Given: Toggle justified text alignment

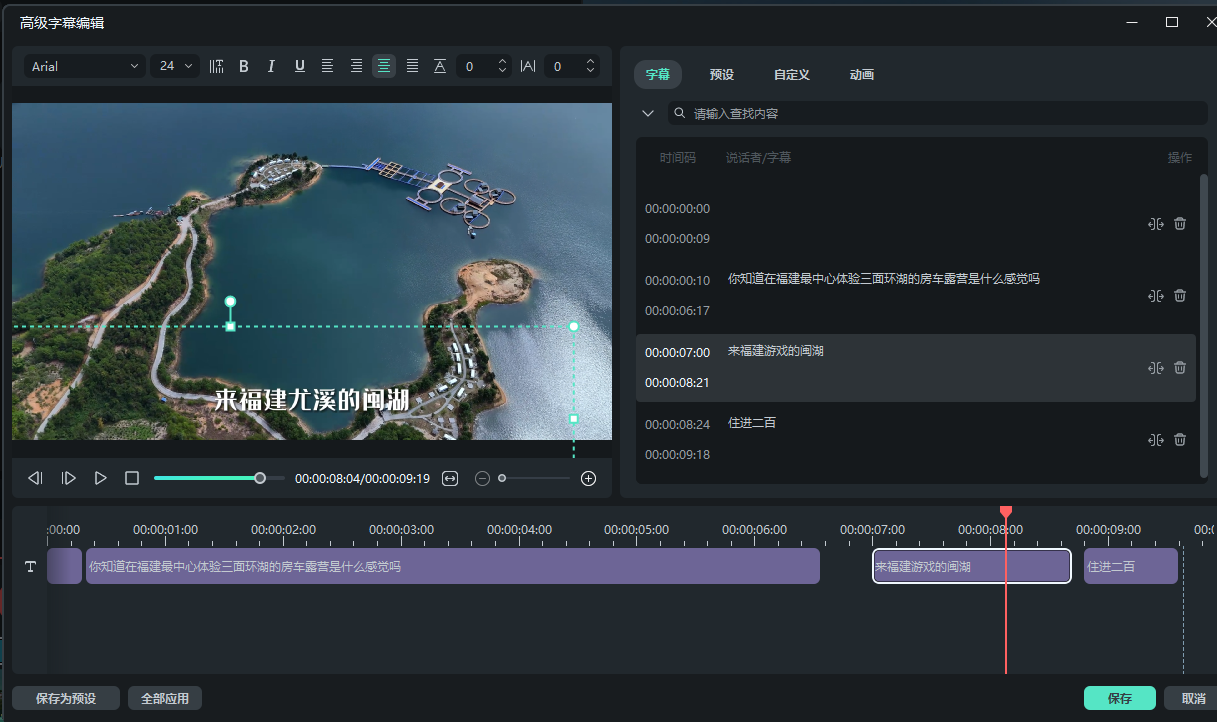Looking at the screenshot, I should pyautogui.click(x=412, y=66).
